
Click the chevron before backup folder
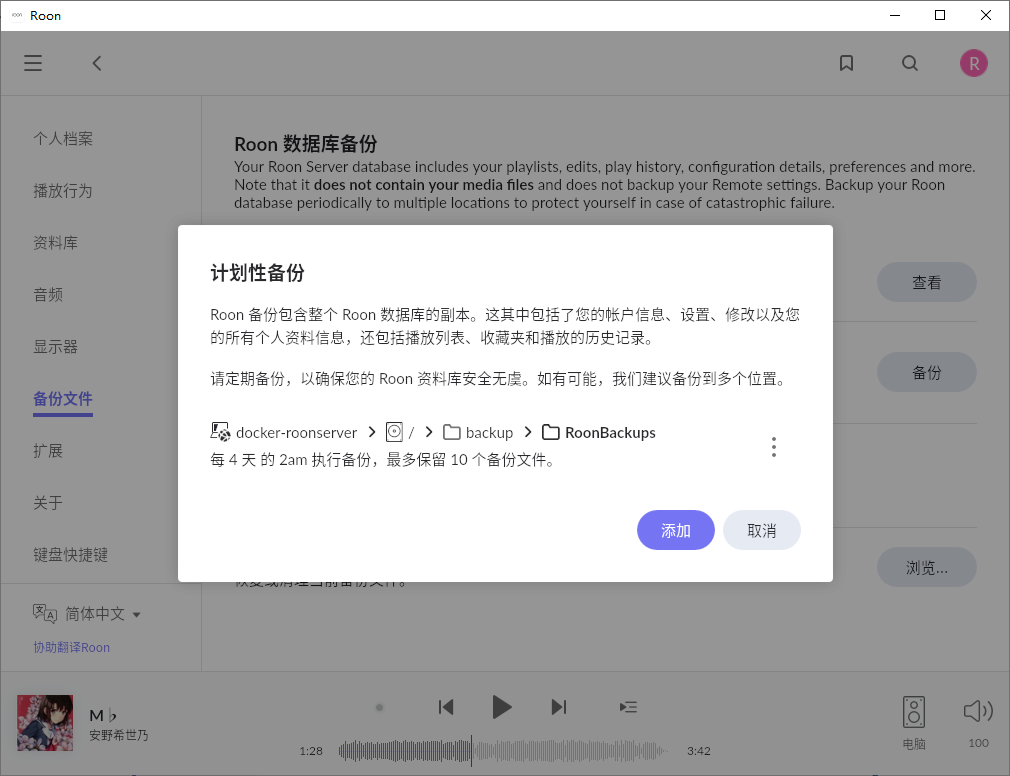coord(429,432)
